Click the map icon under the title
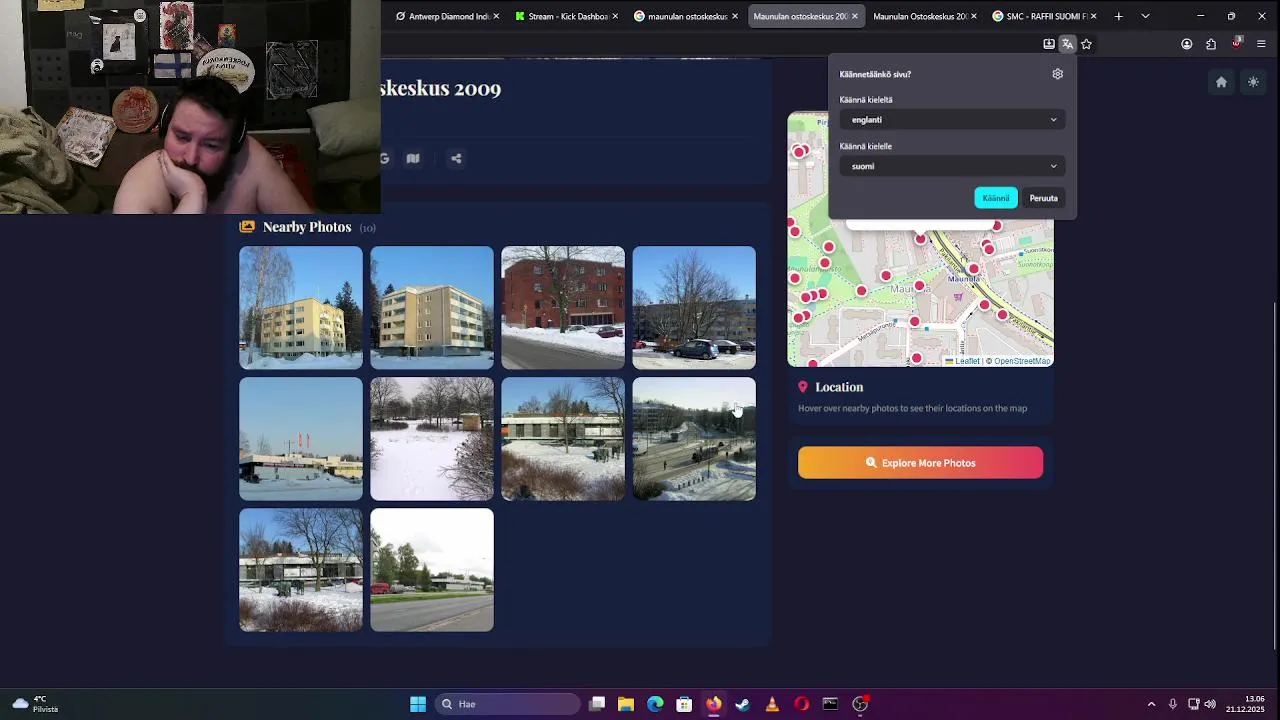This screenshot has height=720, width=1280. (413, 158)
